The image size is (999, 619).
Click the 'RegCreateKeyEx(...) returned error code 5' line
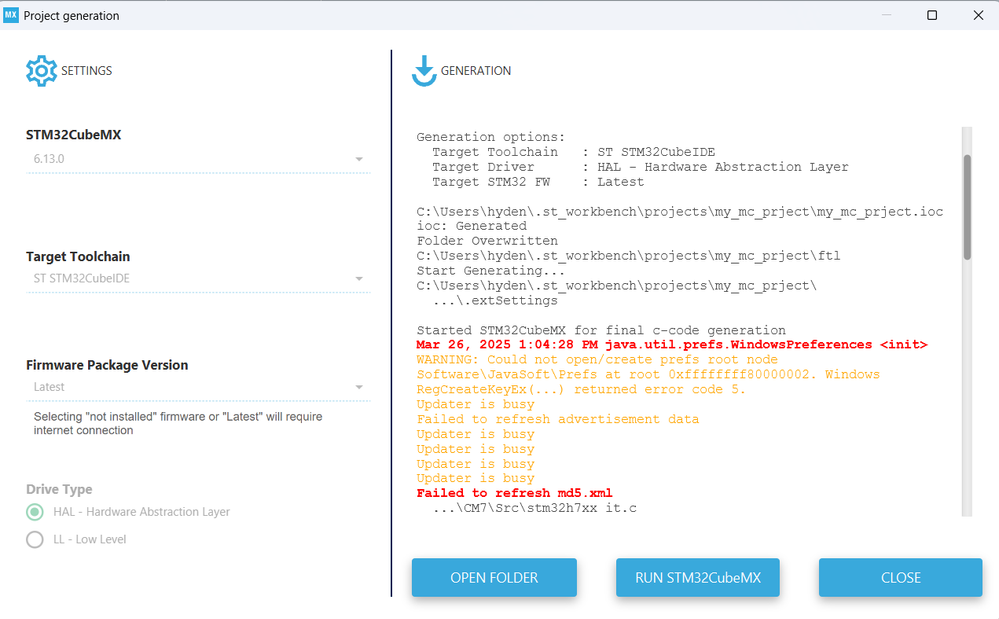pyautogui.click(x=580, y=389)
